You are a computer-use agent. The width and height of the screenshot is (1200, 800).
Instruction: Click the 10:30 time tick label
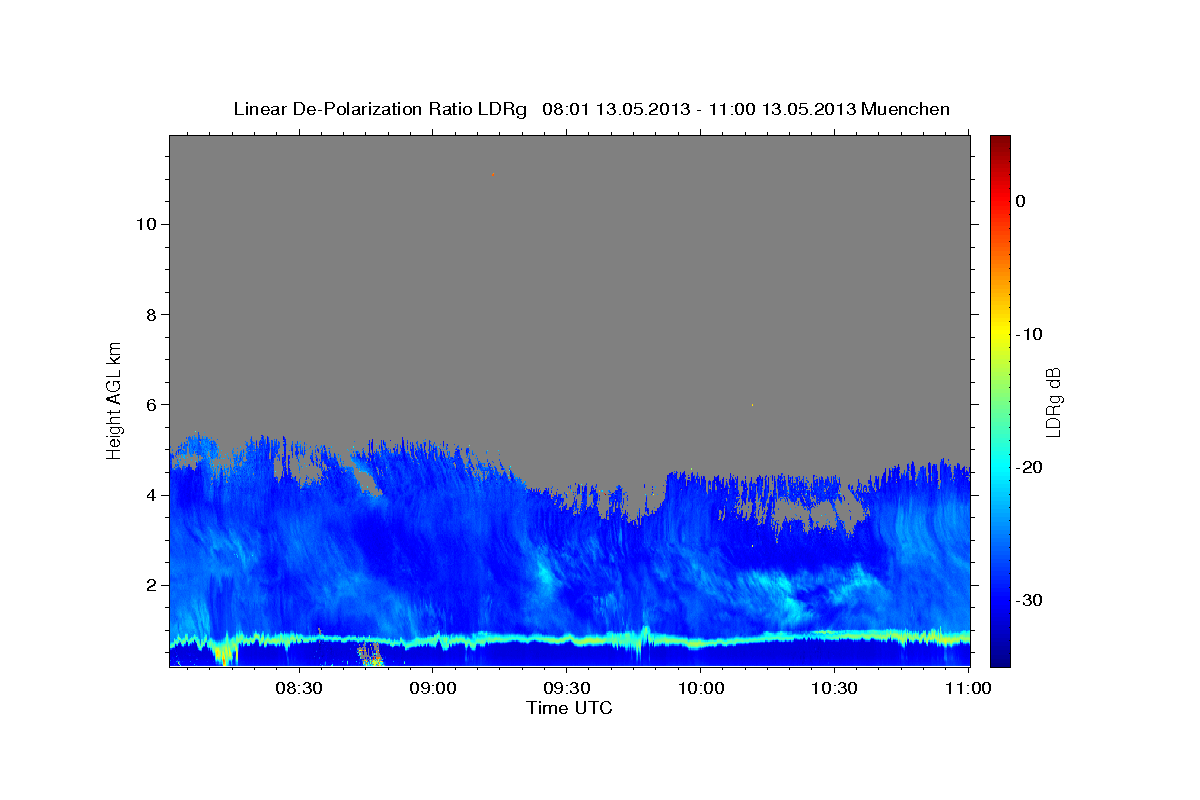834,689
